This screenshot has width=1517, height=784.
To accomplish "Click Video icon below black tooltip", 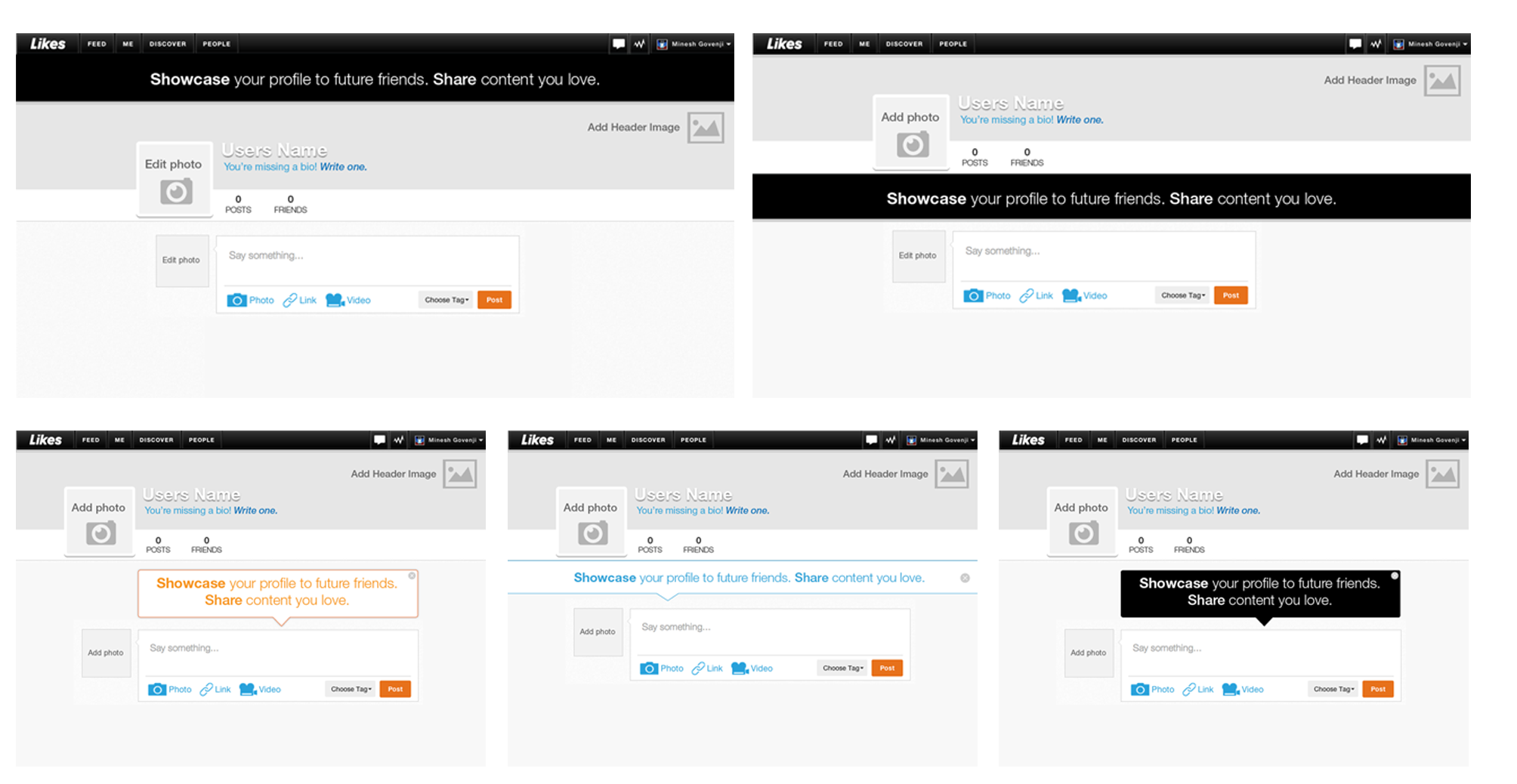I will [x=1230, y=690].
